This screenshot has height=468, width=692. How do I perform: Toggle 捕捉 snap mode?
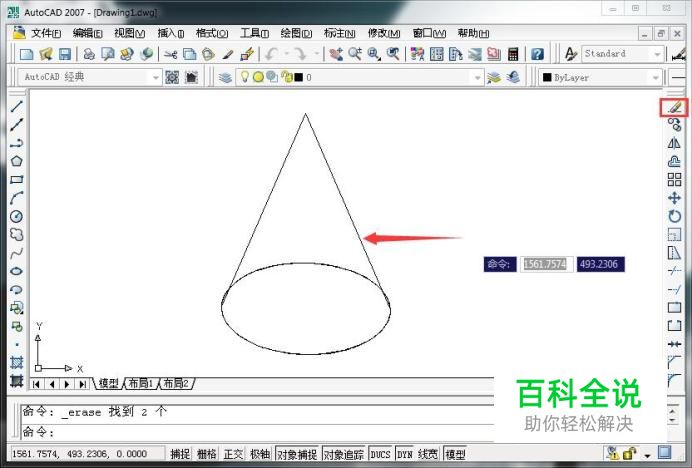[x=180, y=454]
